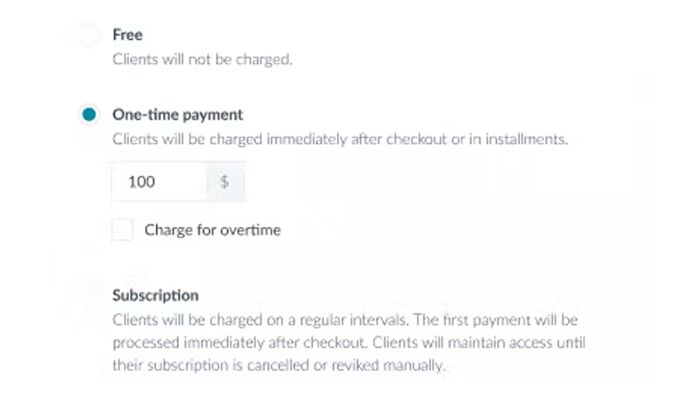Screen dimensions: 700x400
Task: Click the $ currency symbol box
Action: [x=225, y=183]
